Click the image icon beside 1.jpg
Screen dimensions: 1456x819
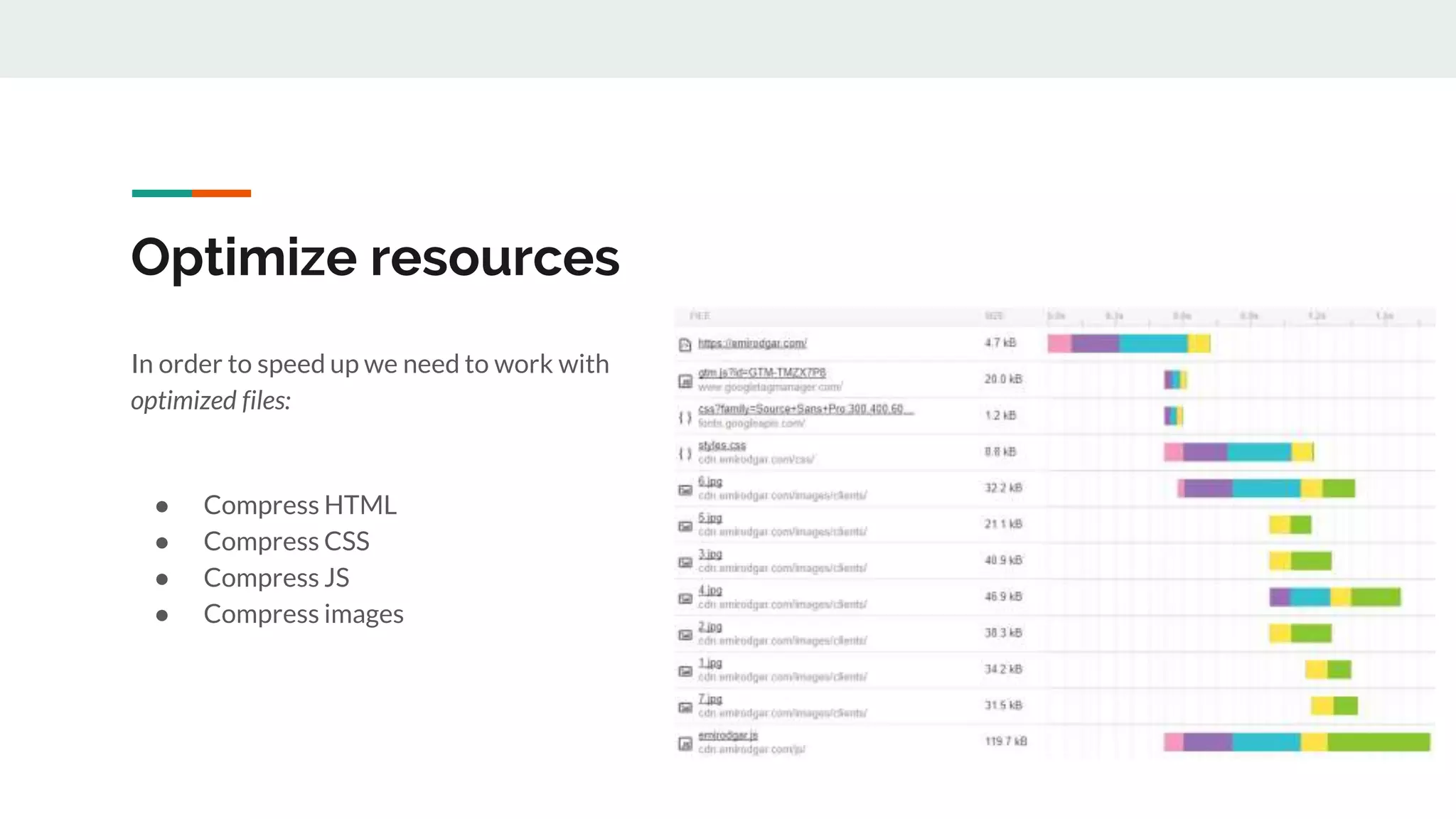pos(685,671)
